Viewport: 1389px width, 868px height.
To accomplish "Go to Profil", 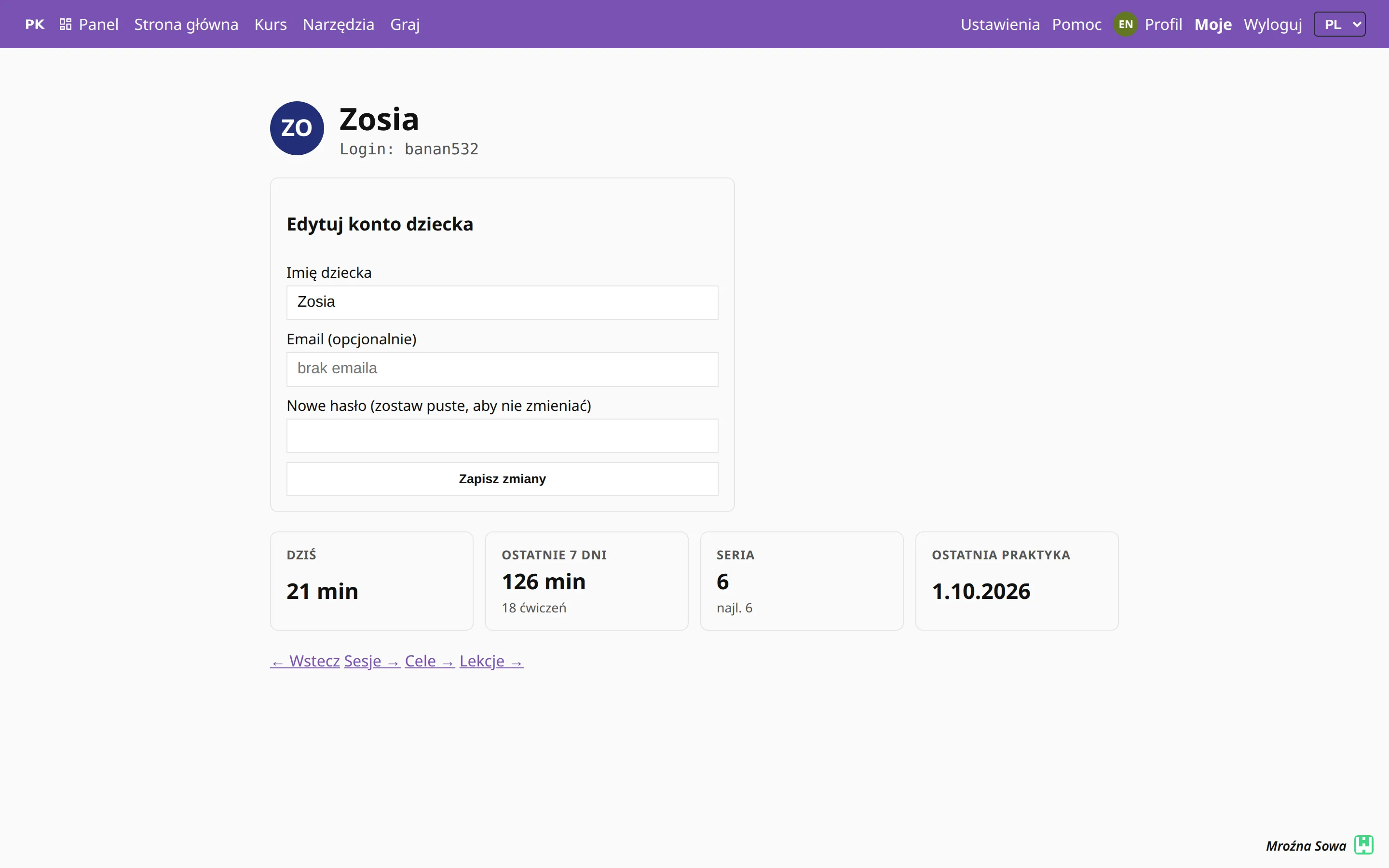I will pyautogui.click(x=1163, y=24).
